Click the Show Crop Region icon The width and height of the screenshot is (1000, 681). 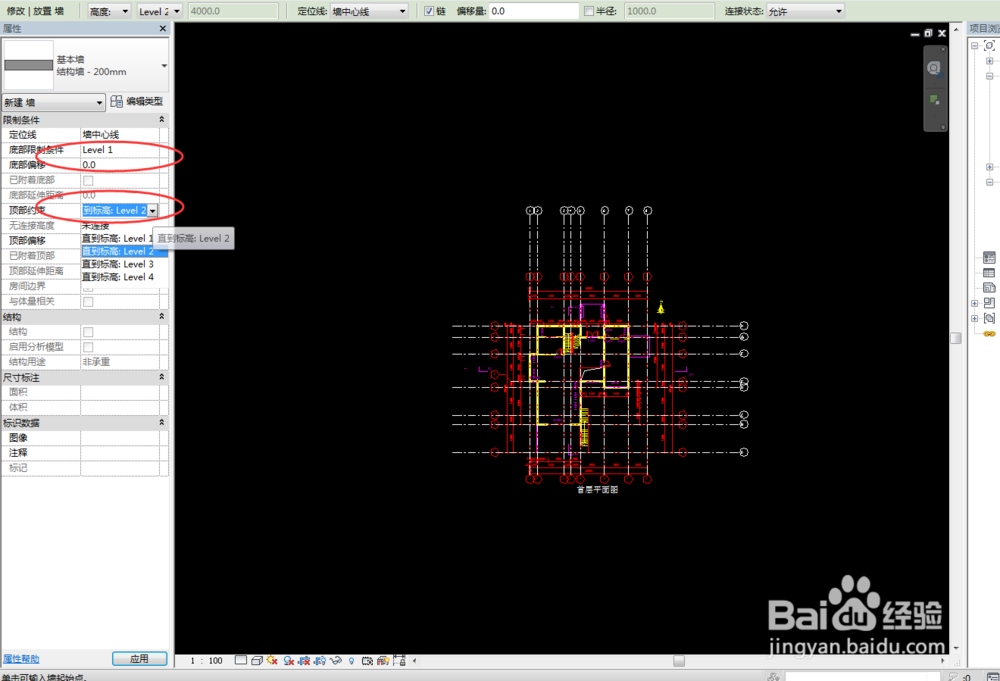(x=320, y=661)
